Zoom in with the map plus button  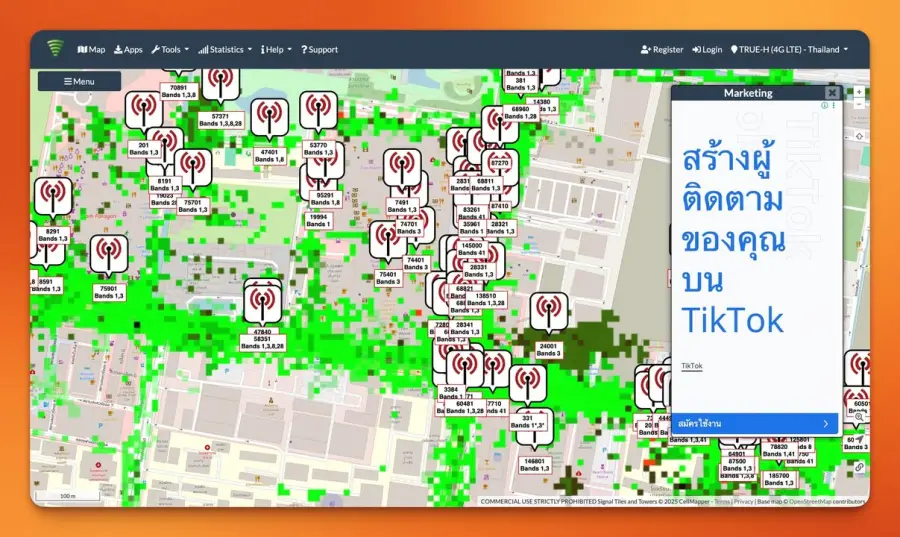859,92
